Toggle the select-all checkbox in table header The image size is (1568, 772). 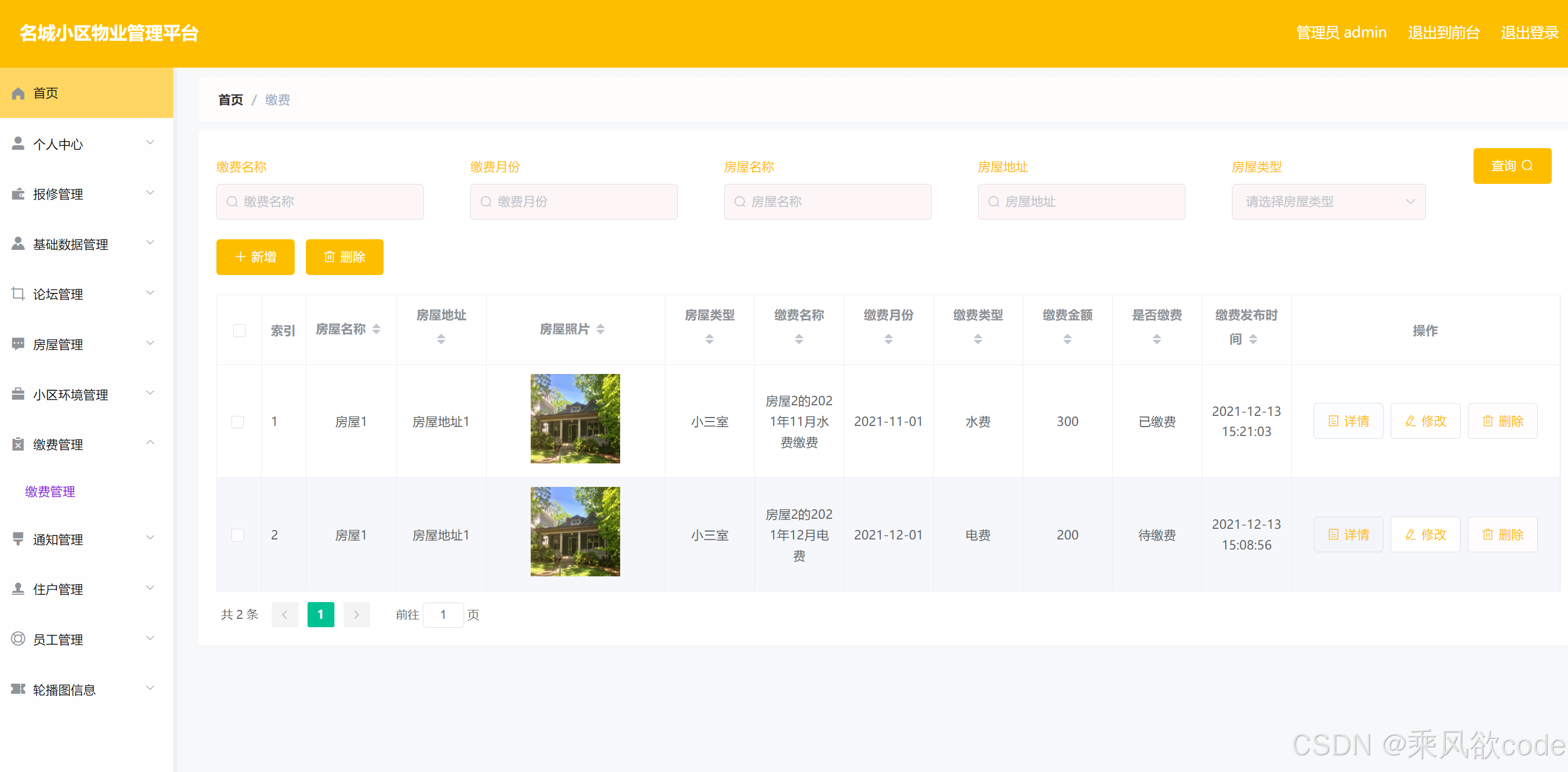coord(239,330)
